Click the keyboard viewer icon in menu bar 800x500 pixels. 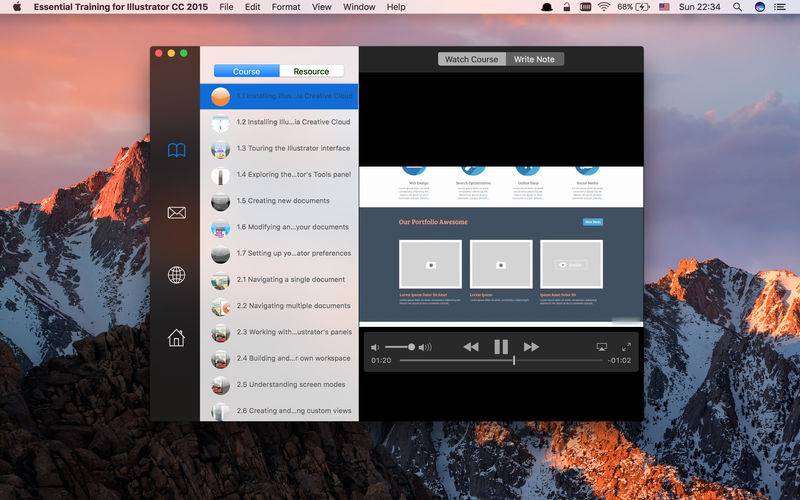click(x=585, y=7)
